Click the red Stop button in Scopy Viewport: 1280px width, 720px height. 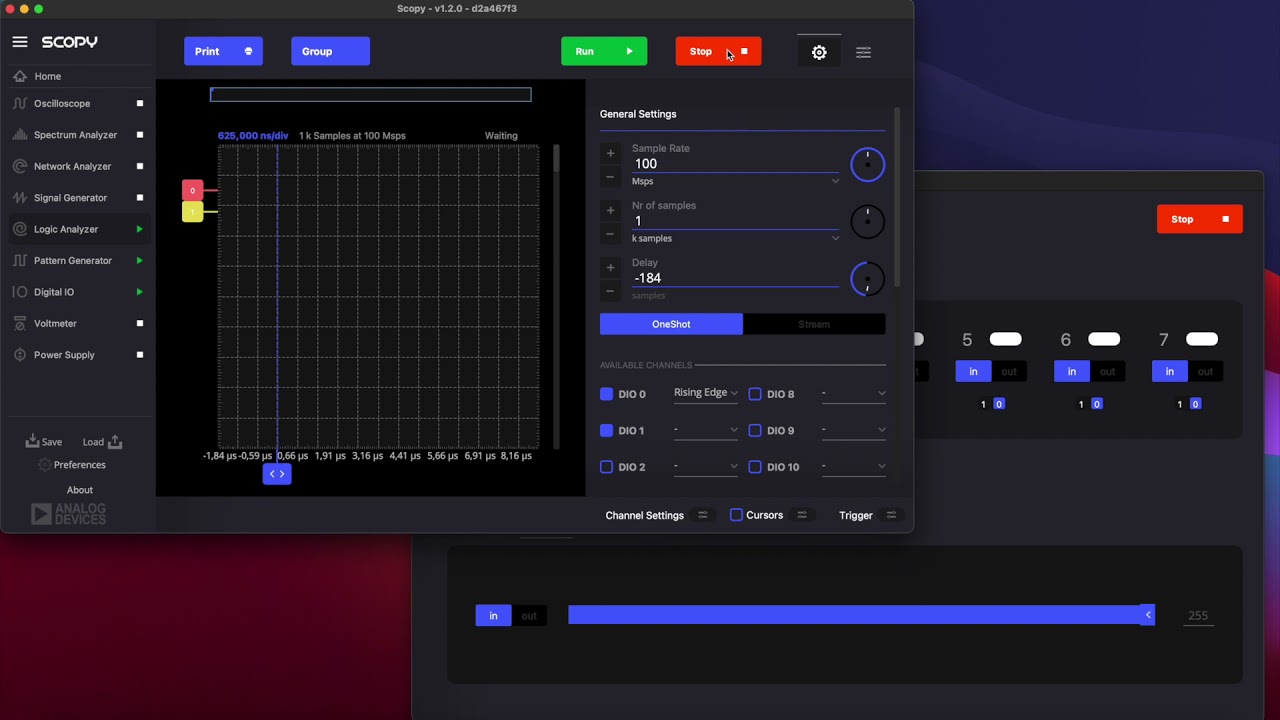tap(718, 51)
